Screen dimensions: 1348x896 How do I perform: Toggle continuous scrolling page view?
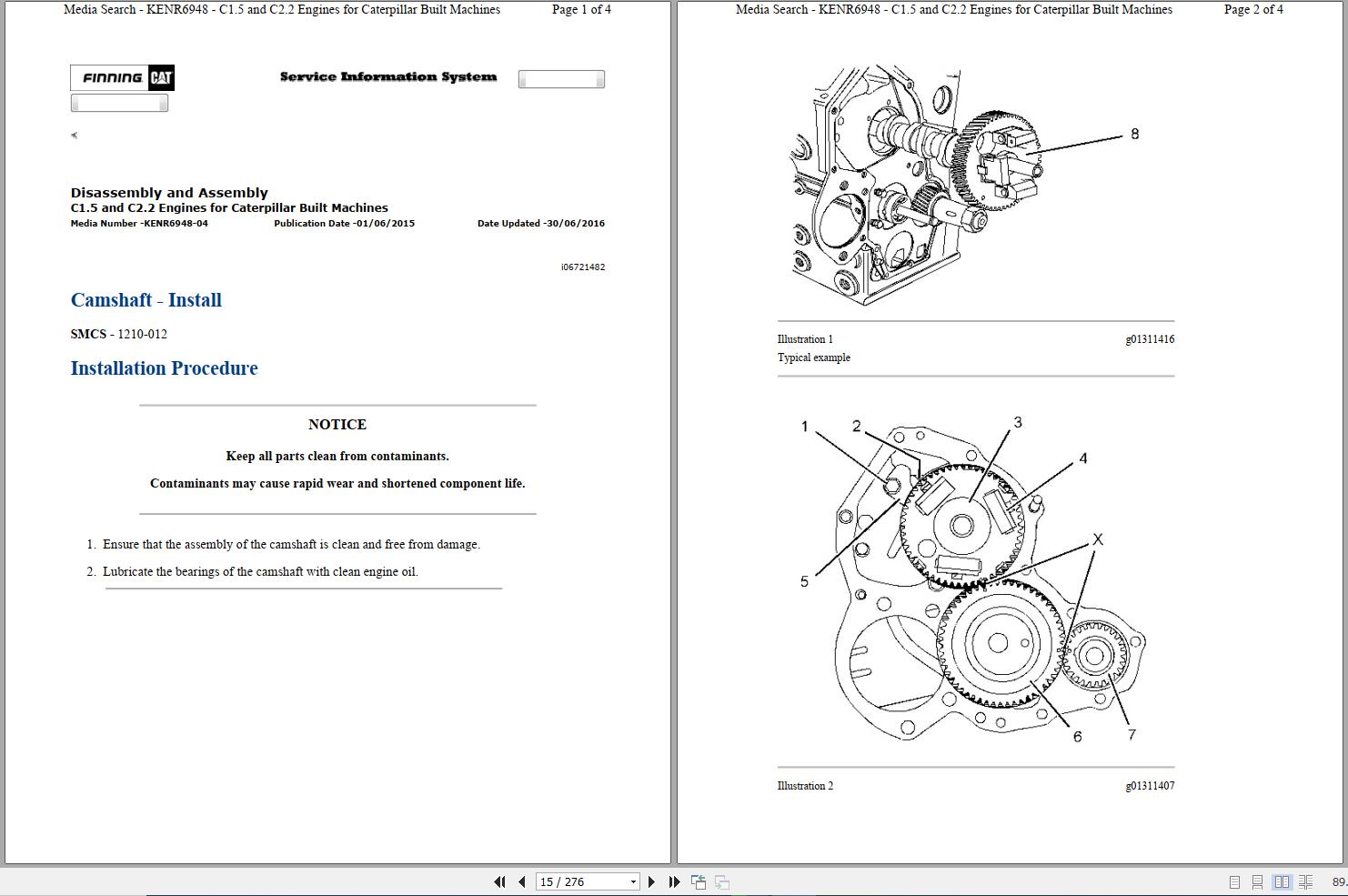(x=1256, y=881)
